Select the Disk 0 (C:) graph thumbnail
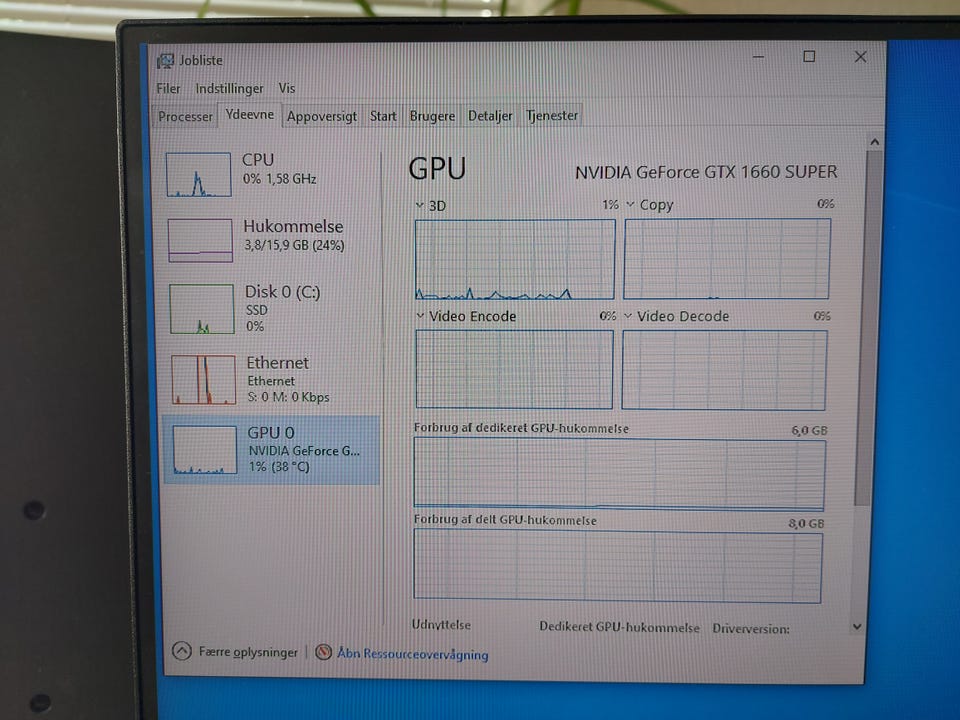This screenshot has height=720, width=960. (202, 309)
